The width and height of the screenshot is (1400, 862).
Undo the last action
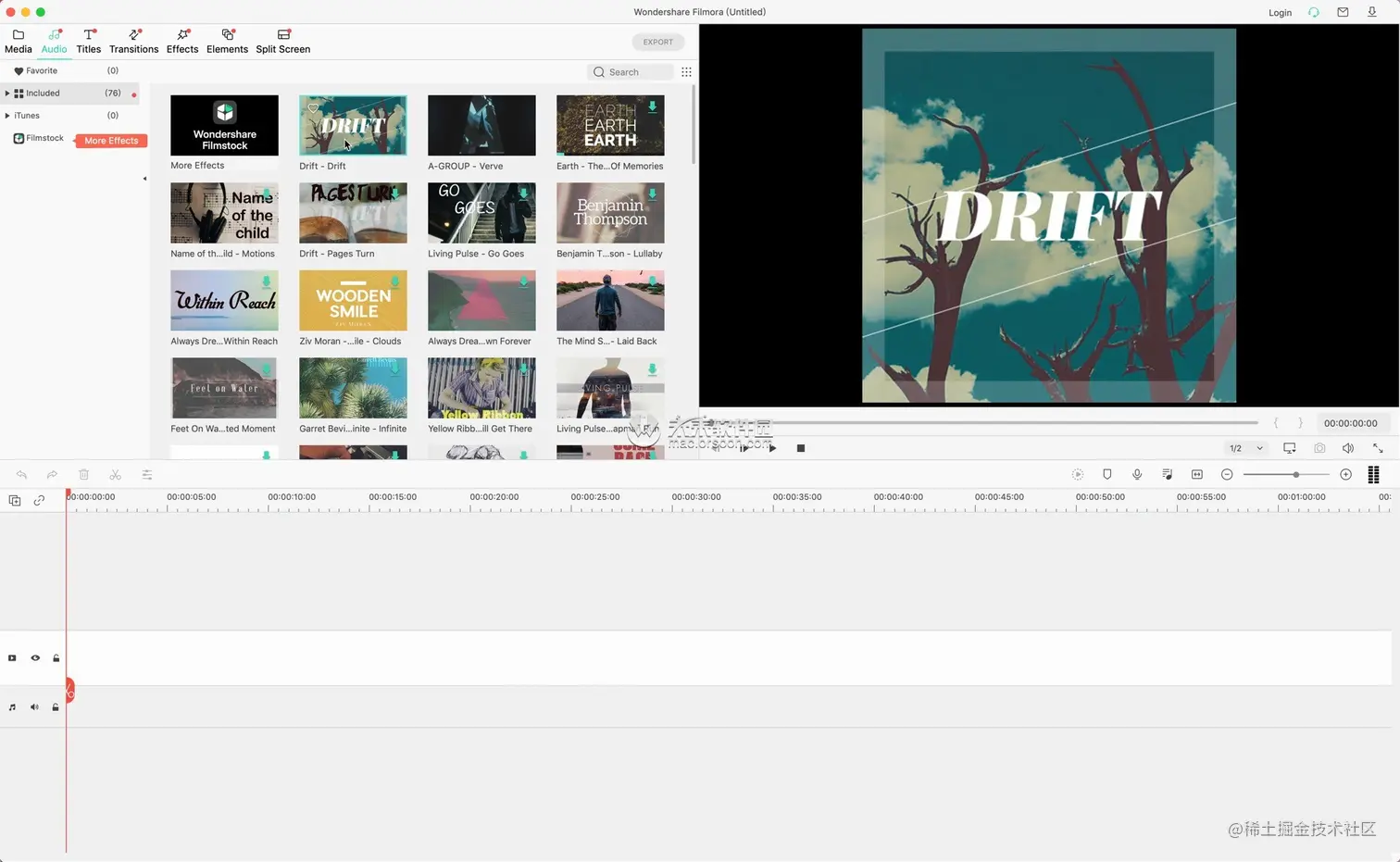coord(21,475)
